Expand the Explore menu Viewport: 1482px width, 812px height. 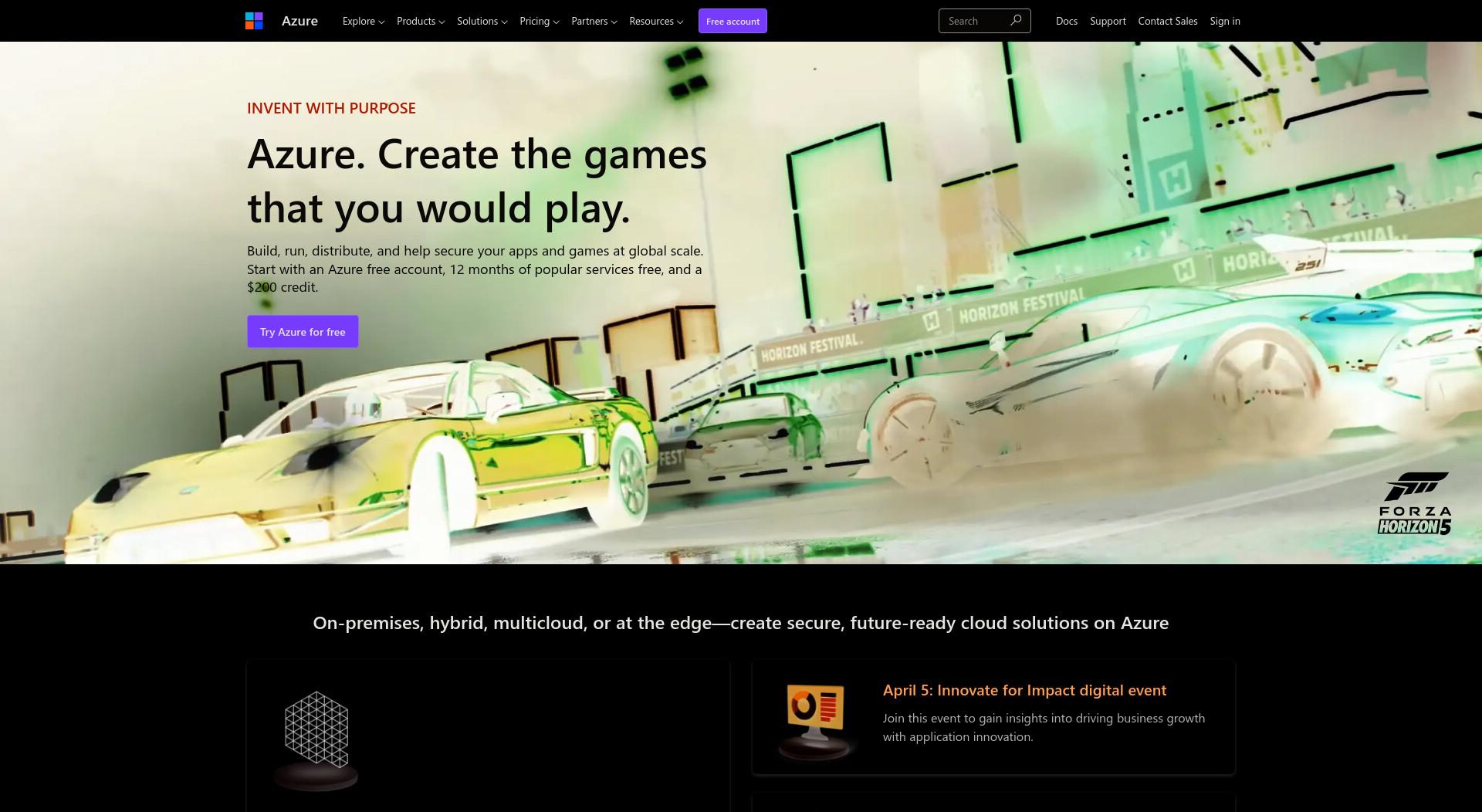point(364,21)
